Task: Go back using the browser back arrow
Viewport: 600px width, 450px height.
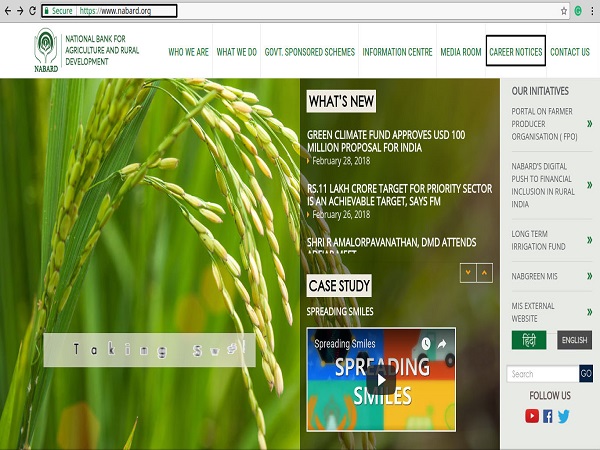Action: [x=6, y=10]
